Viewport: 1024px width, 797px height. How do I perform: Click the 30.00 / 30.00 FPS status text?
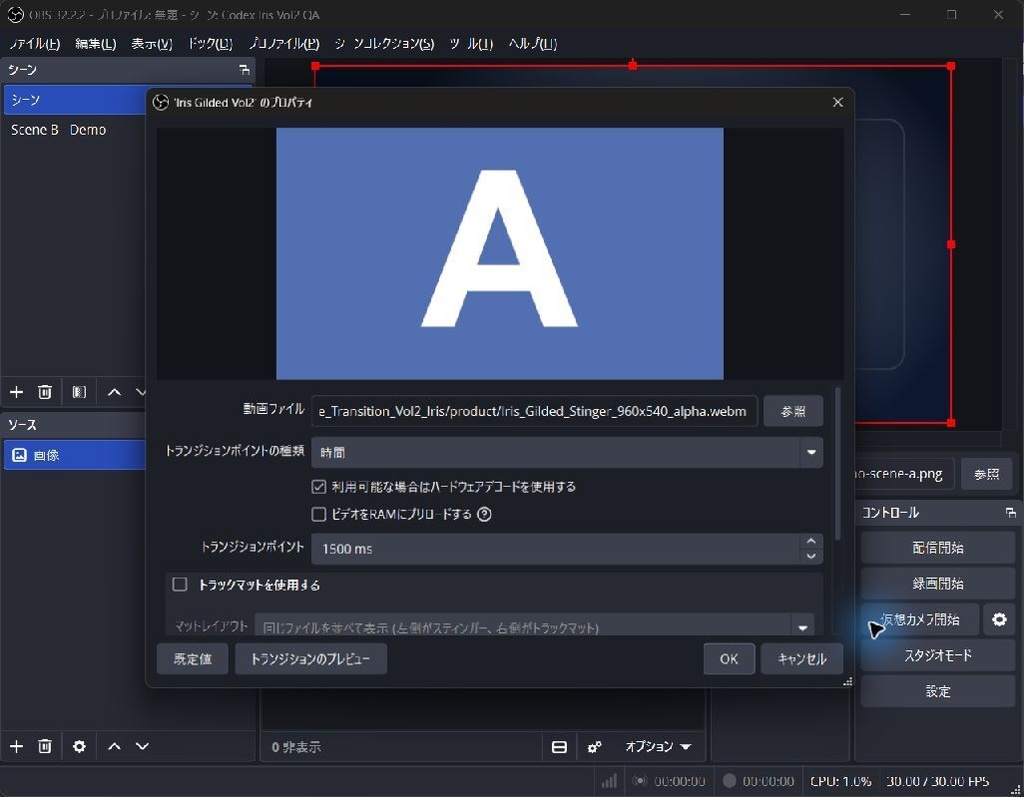937,781
